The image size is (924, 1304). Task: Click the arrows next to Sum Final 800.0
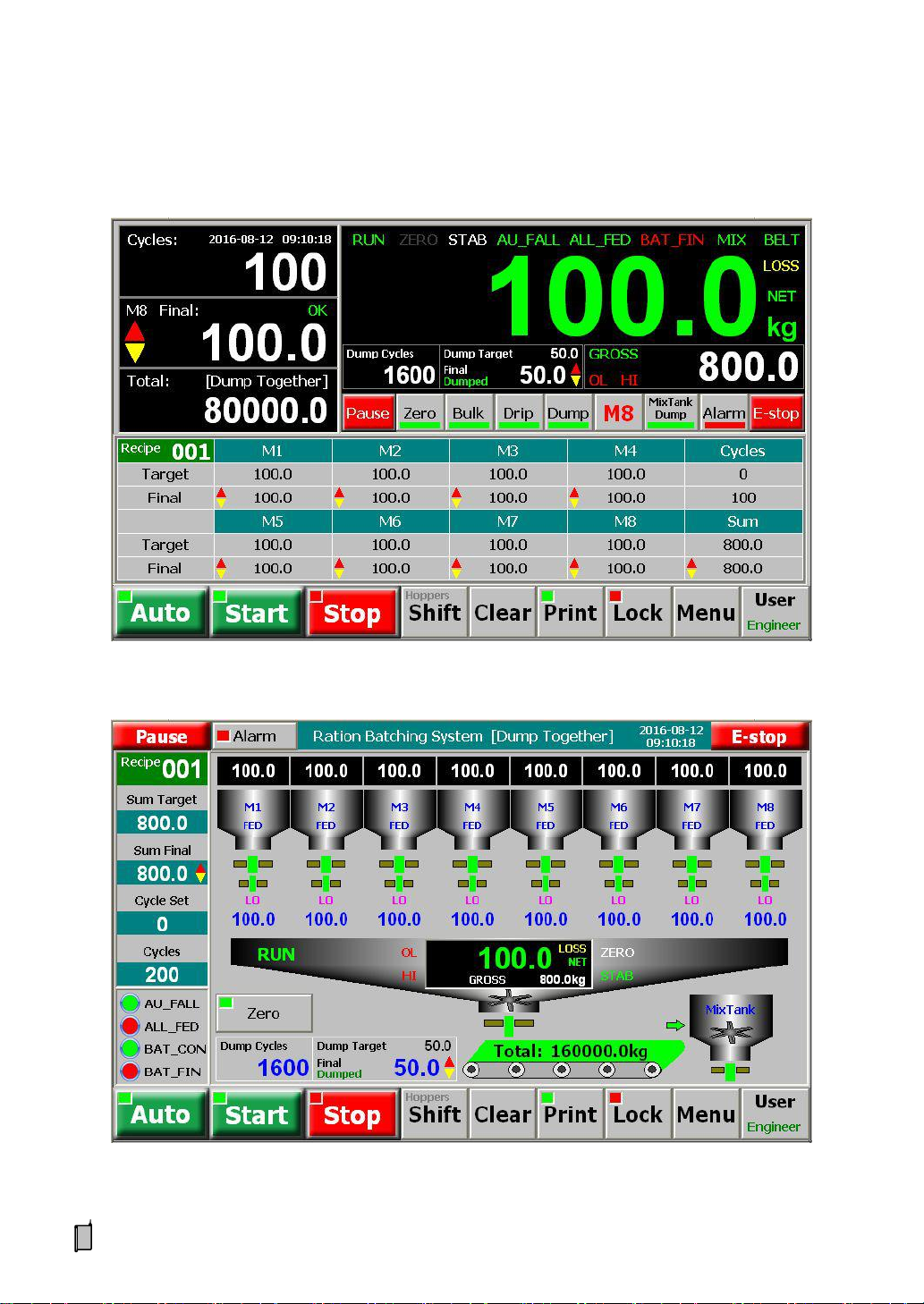click(x=200, y=873)
